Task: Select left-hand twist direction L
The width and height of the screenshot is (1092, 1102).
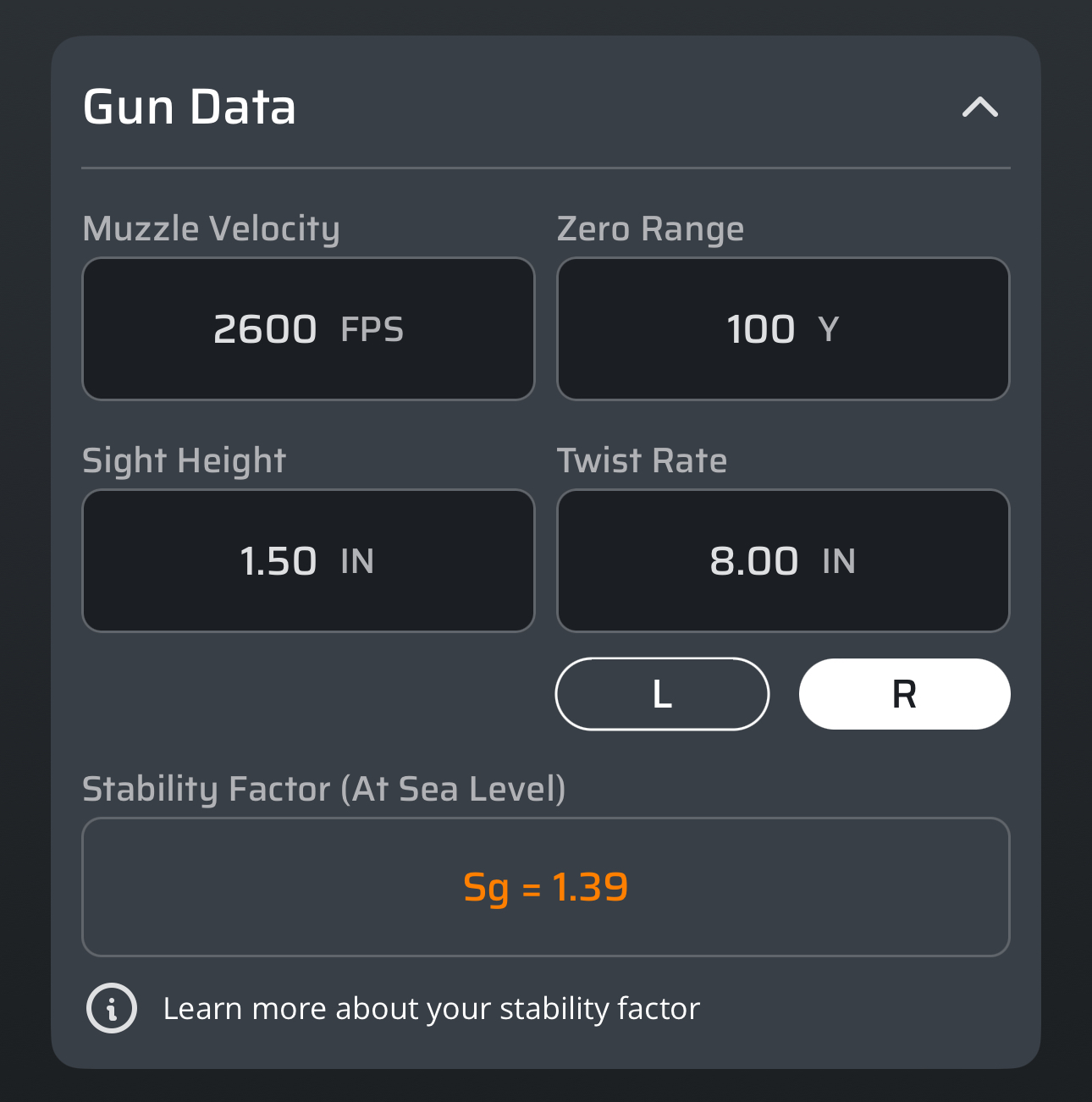Action: point(662,694)
